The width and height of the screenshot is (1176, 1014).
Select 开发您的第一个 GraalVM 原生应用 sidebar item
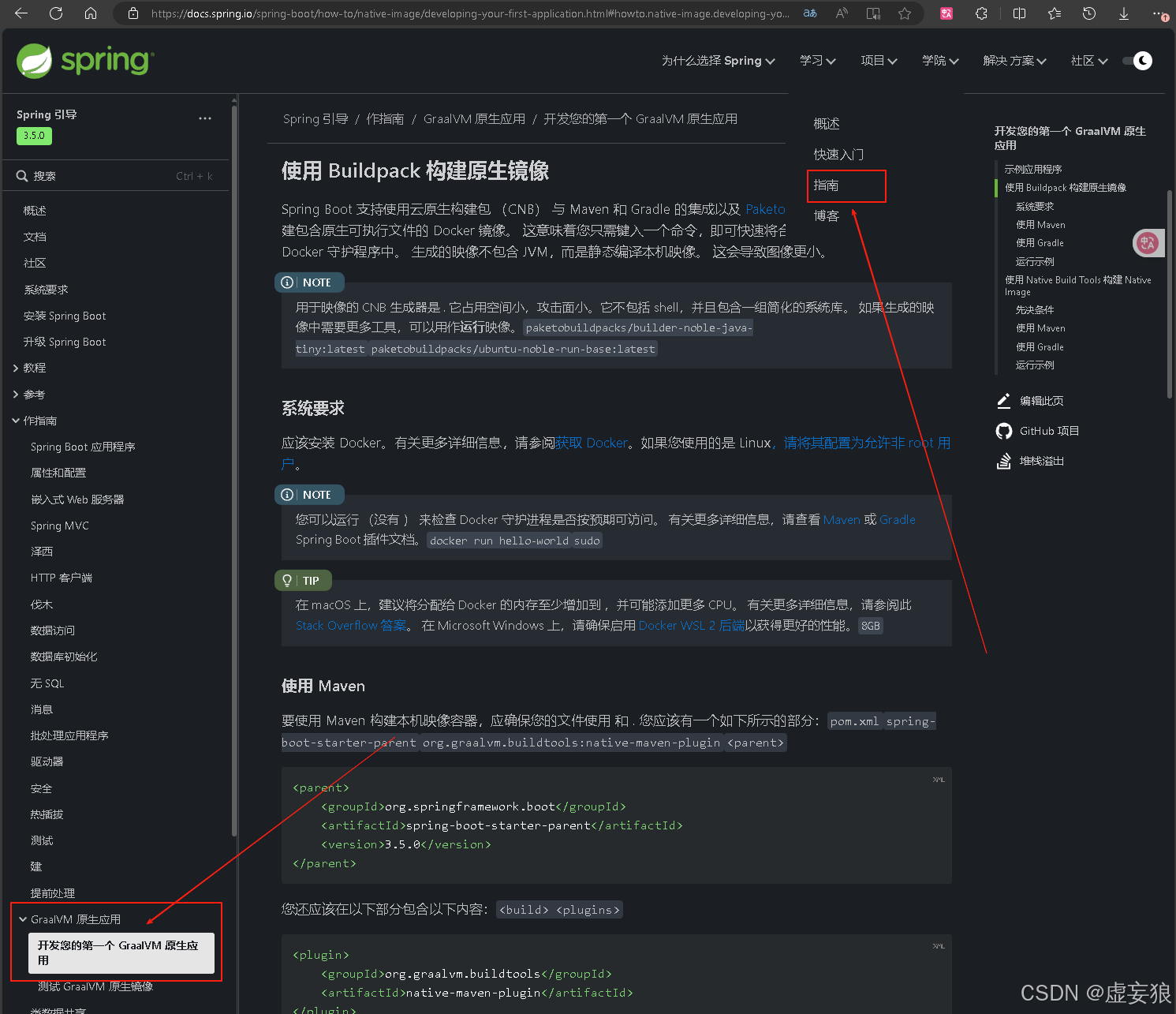point(121,953)
